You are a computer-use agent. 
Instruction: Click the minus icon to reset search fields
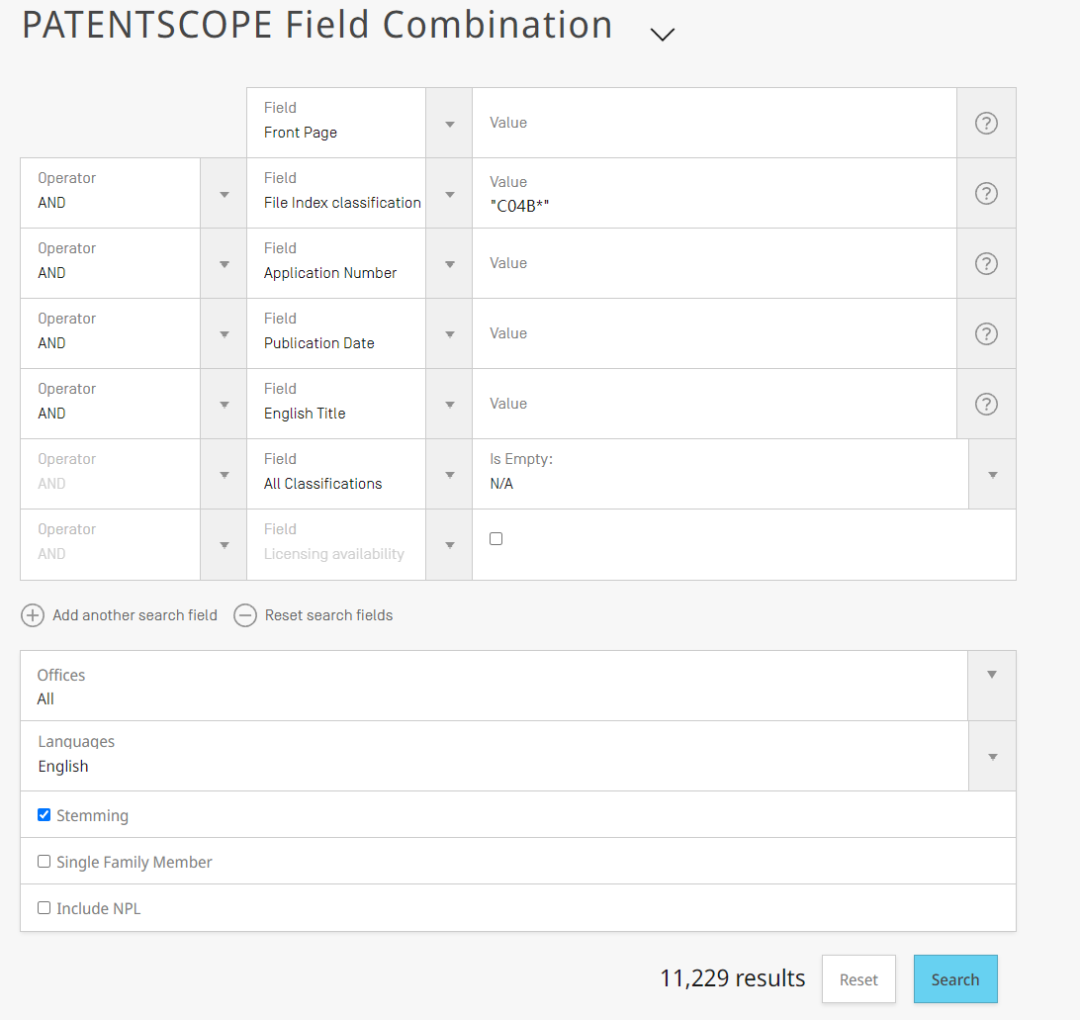coord(245,615)
